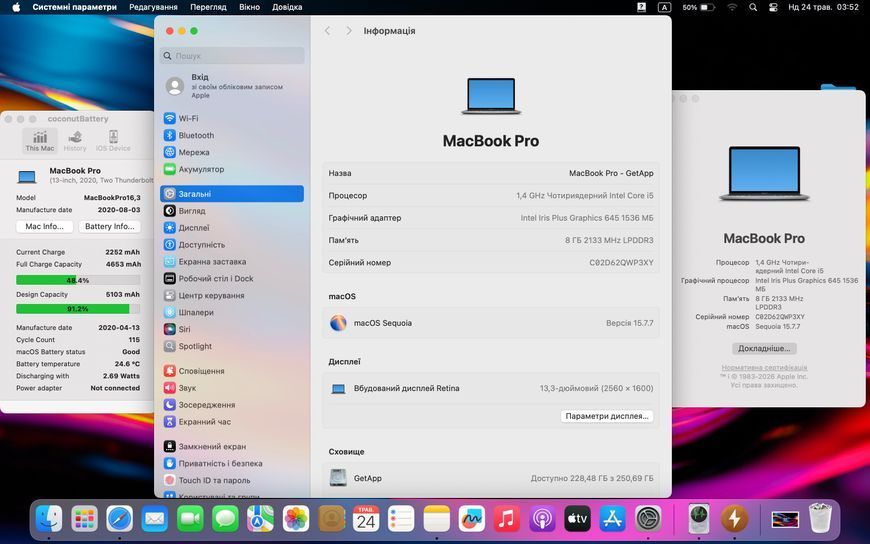
Task: Click the 91.2% capacity progress bar
Action: tap(78, 309)
